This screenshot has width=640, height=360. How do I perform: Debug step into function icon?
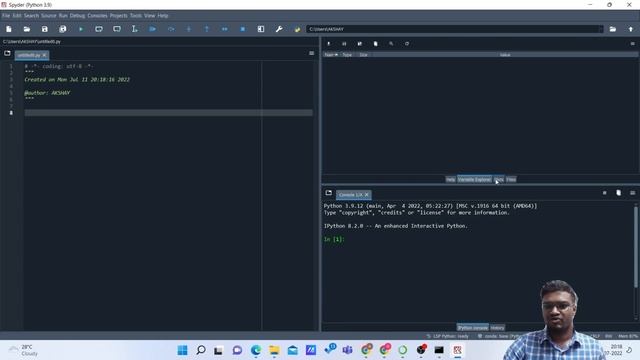pos(189,29)
